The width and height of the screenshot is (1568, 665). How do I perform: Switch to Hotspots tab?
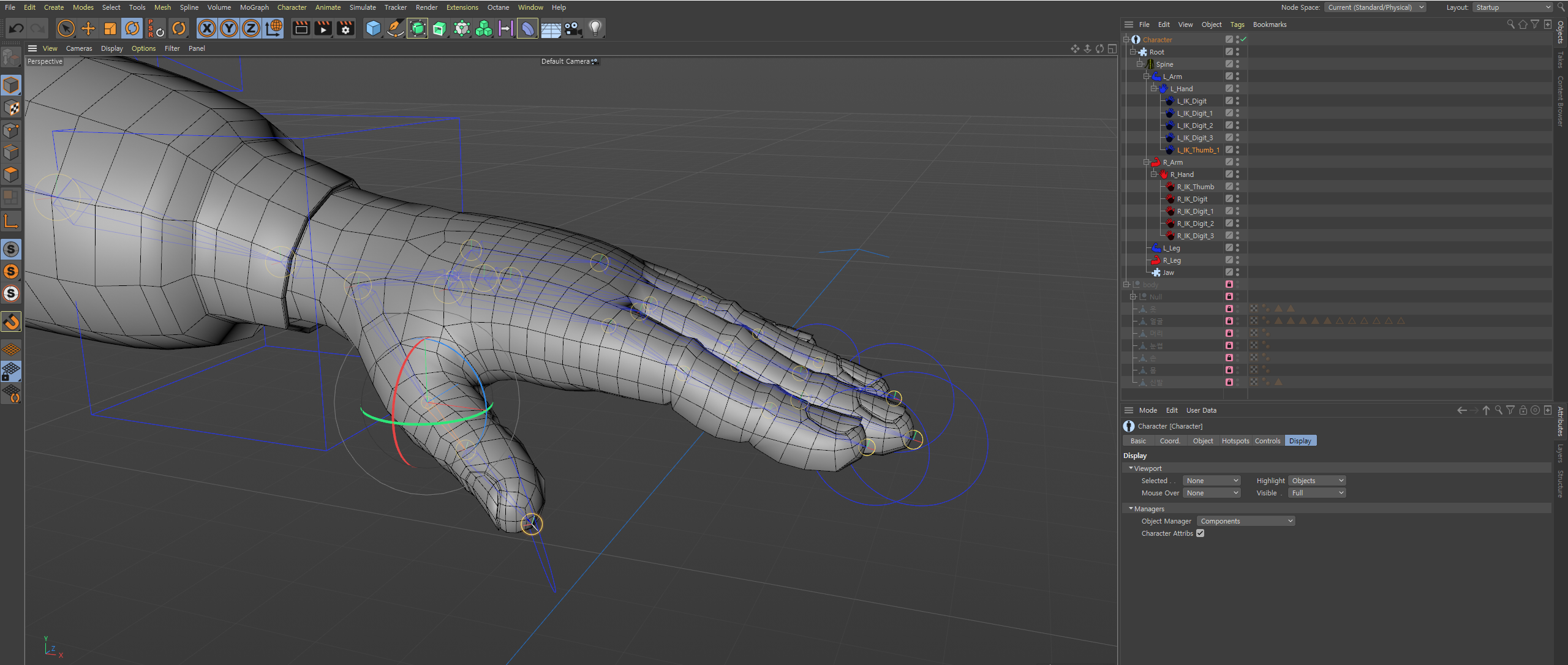pos(1235,441)
